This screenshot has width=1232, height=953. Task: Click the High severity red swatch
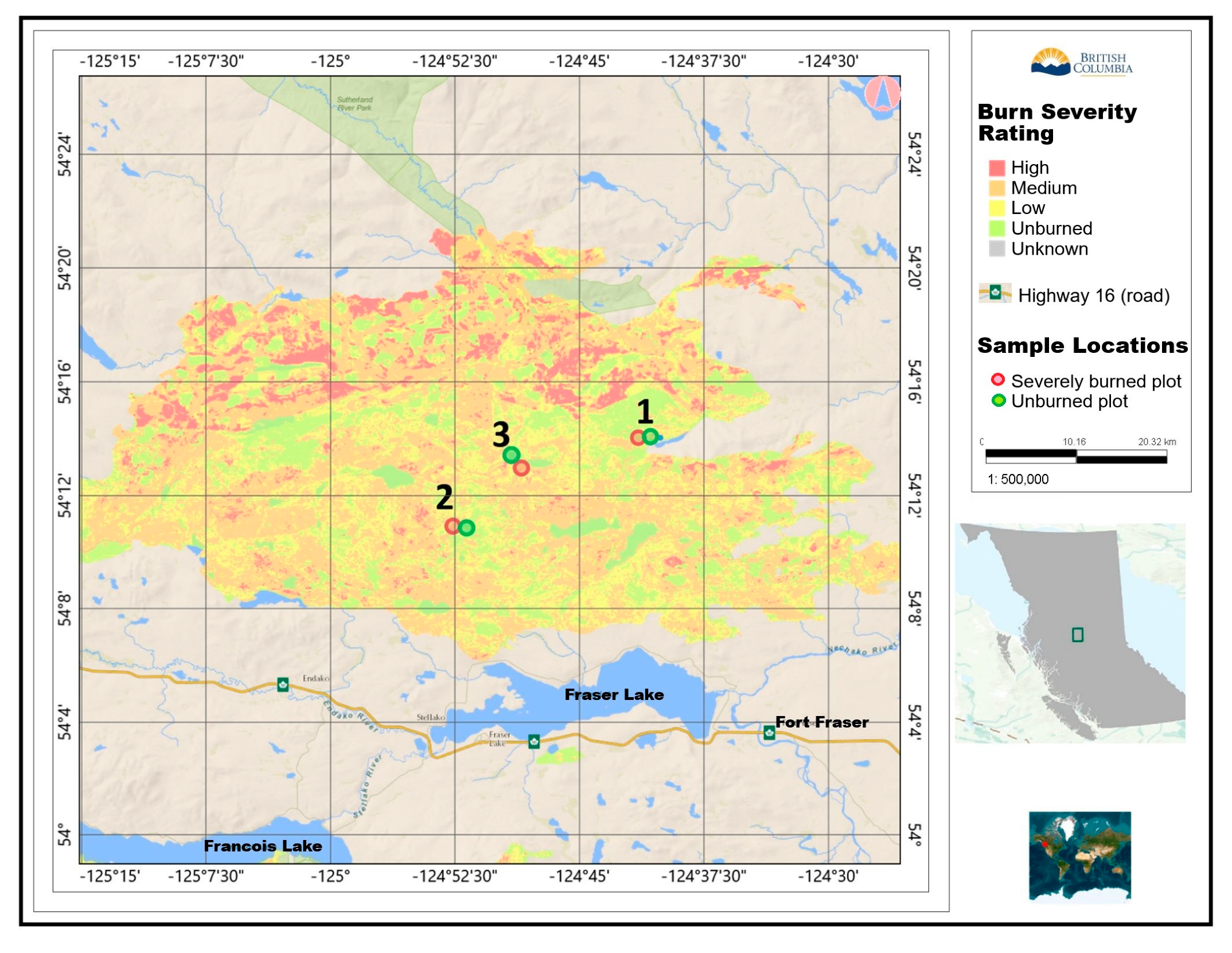click(x=997, y=168)
